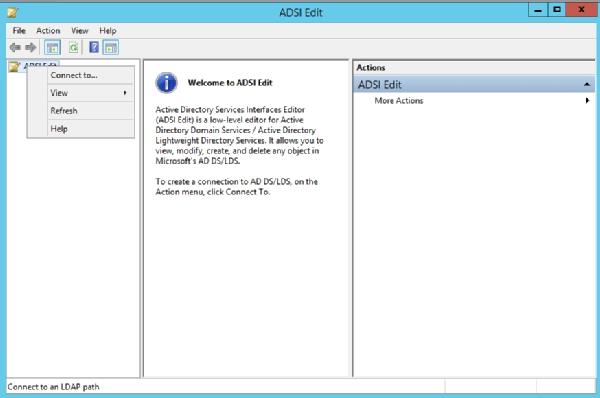
Task: Open the Help menu in menu bar
Action: tap(108, 31)
